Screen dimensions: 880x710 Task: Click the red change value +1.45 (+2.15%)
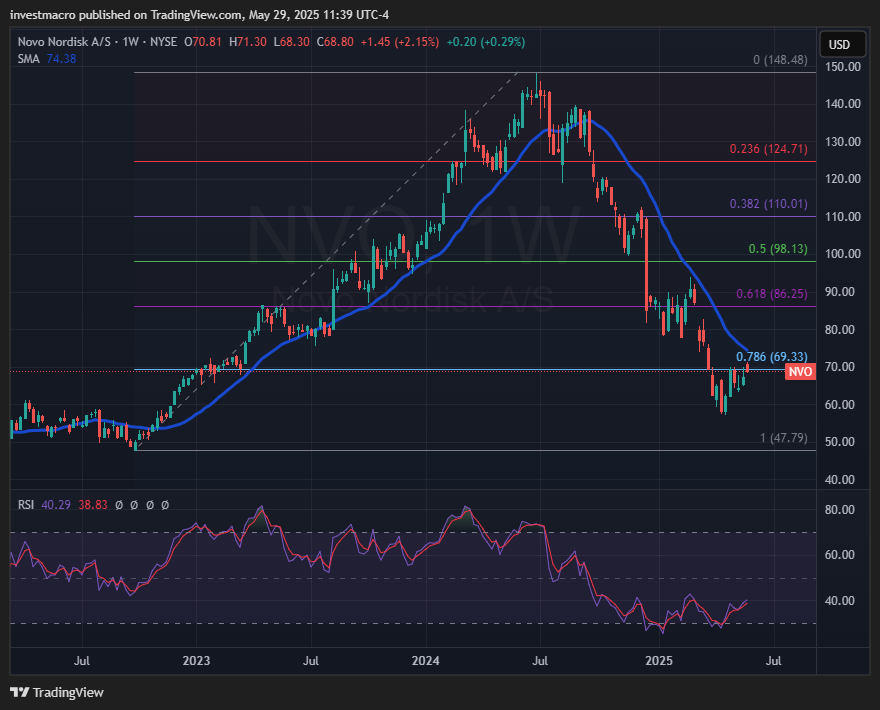(400, 42)
